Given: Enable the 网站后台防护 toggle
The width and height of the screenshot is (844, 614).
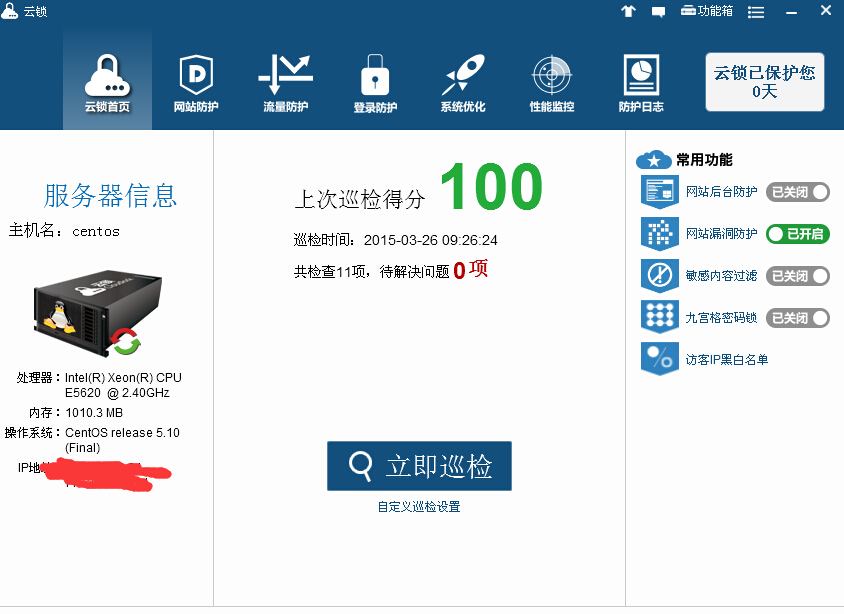Looking at the screenshot, I should pos(797,192).
